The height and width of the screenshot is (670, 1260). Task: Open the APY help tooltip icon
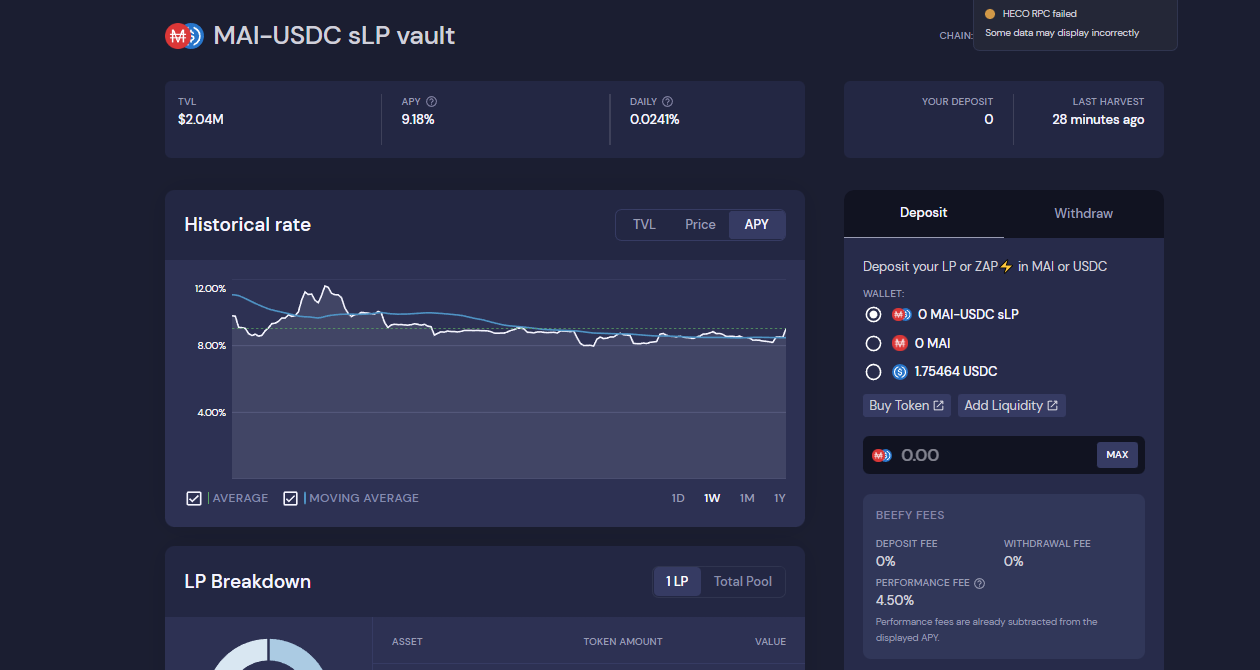coord(432,102)
